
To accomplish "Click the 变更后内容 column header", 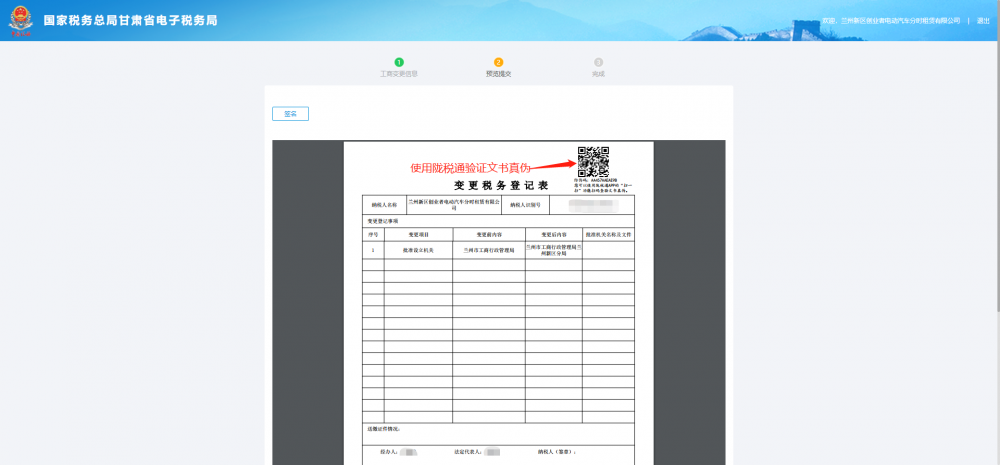I will pos(560,233).
